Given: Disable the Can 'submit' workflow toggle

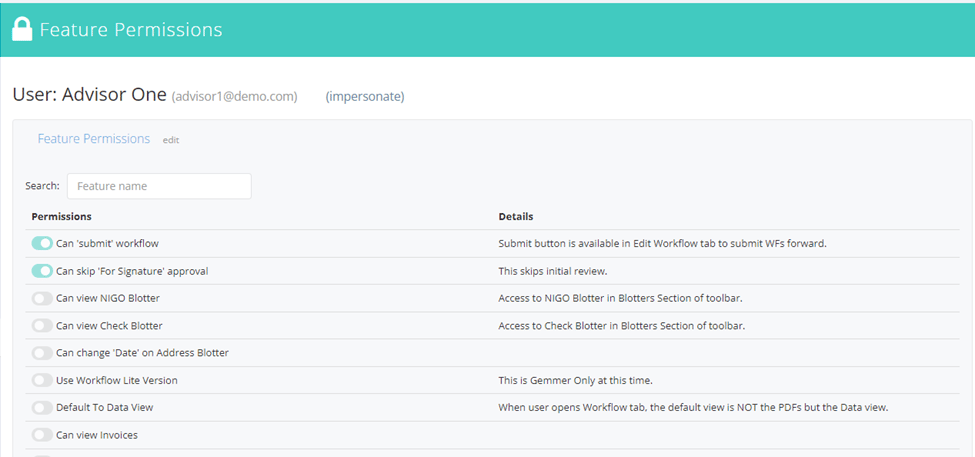Looking at the screenshot, I should pyautogui.click(x=42, y=243).
